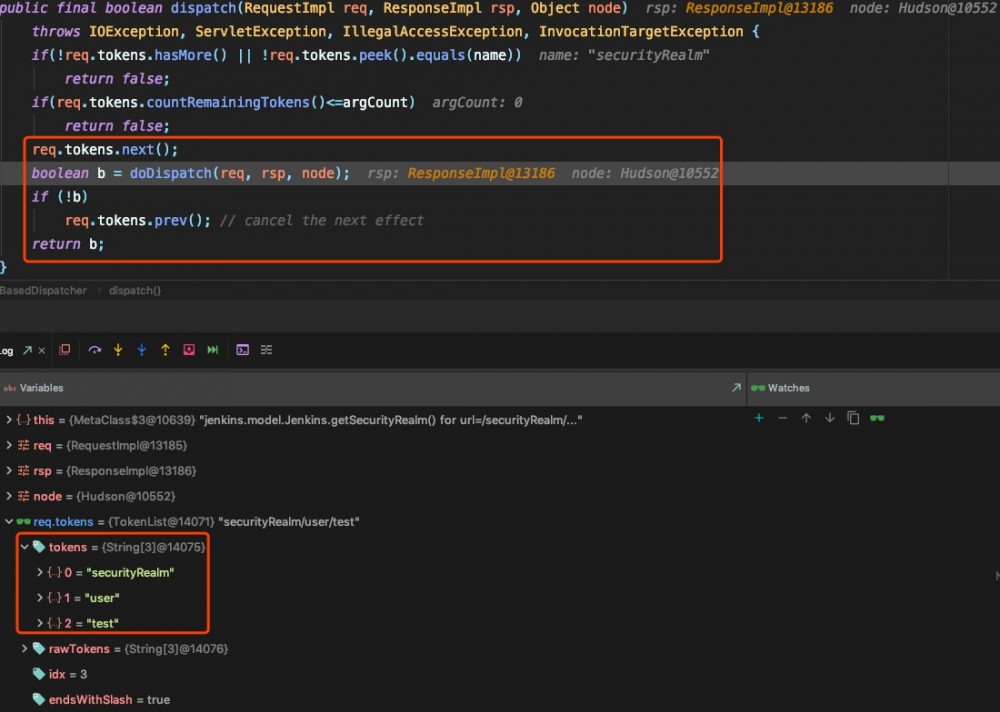Click the green Run to Cursor icon

tap(212, 350)
